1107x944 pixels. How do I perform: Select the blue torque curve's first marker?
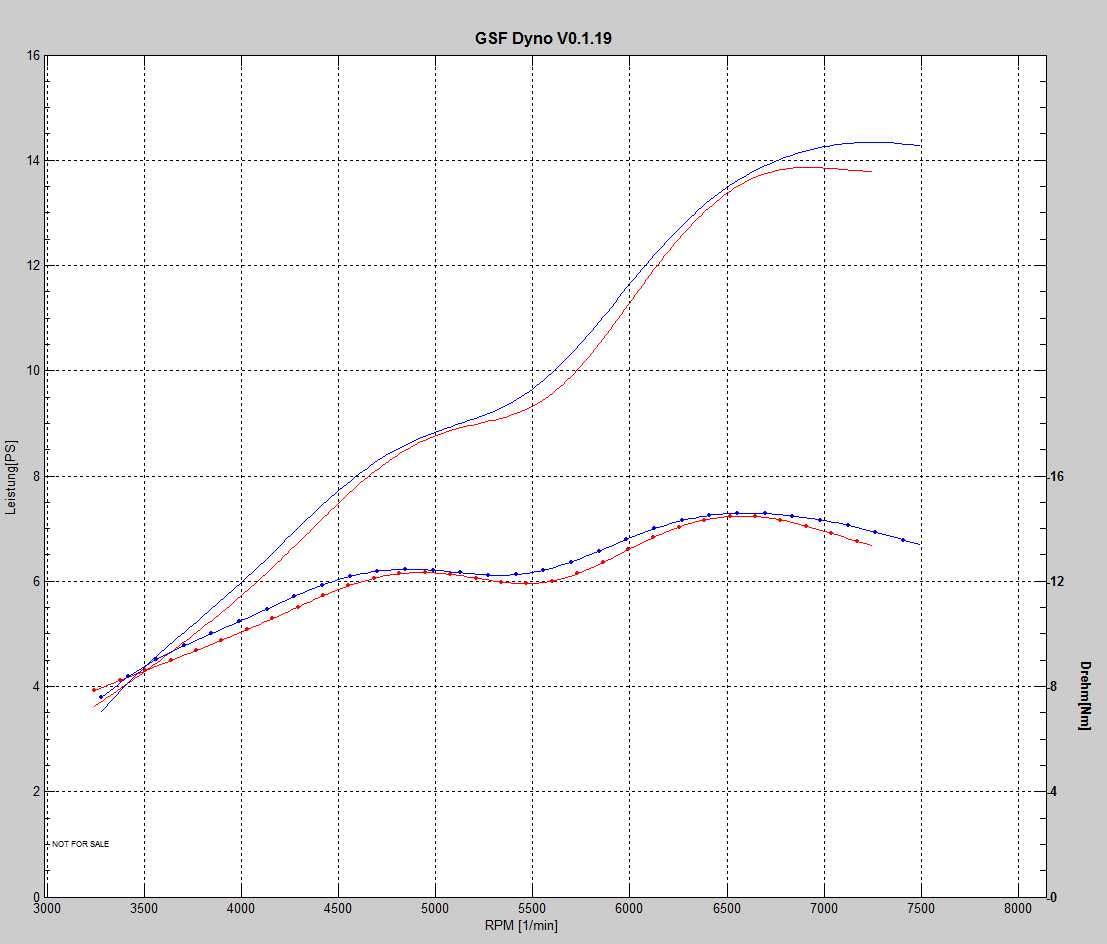click(101, 697)
